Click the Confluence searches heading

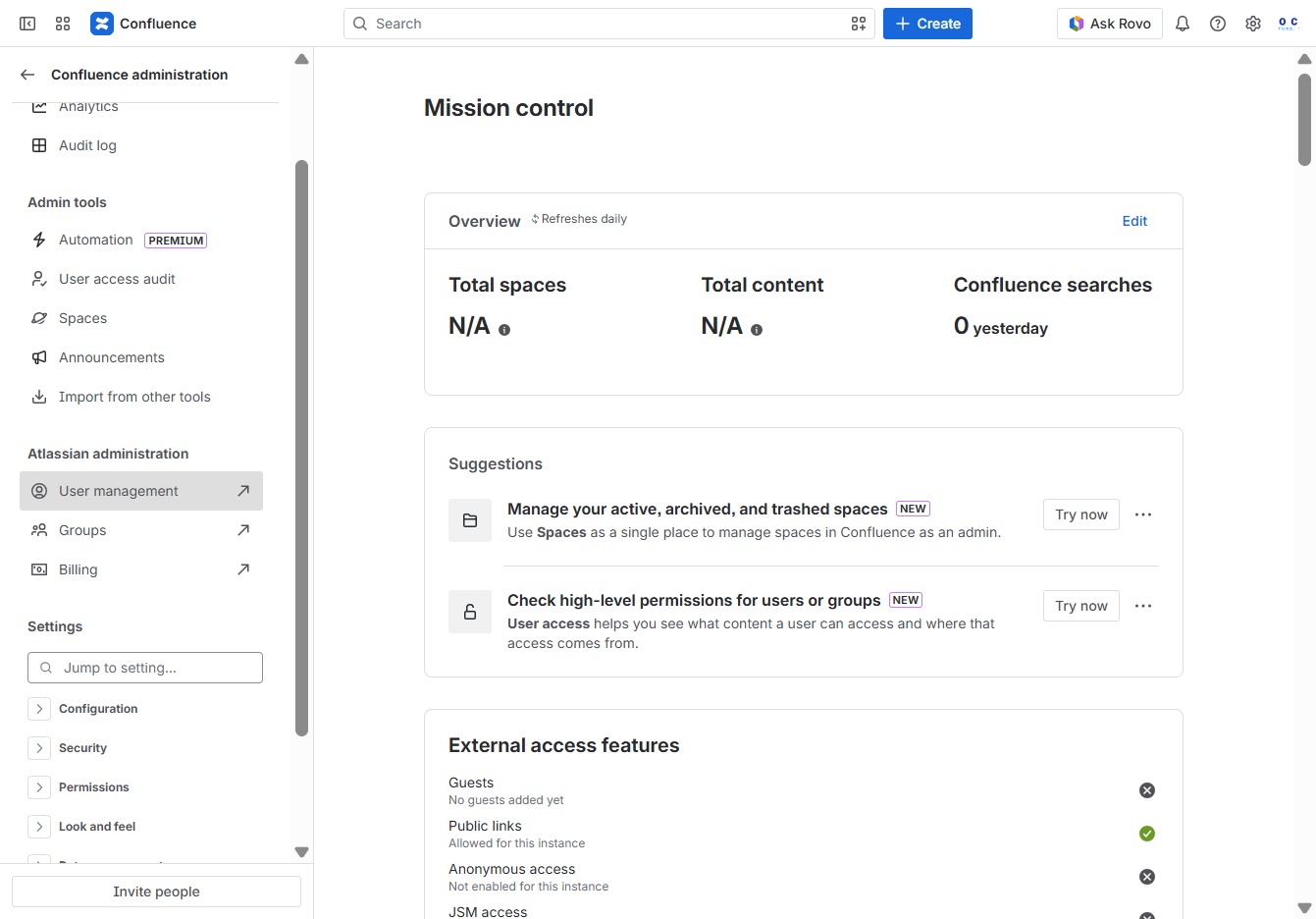tap(1053, 285)
